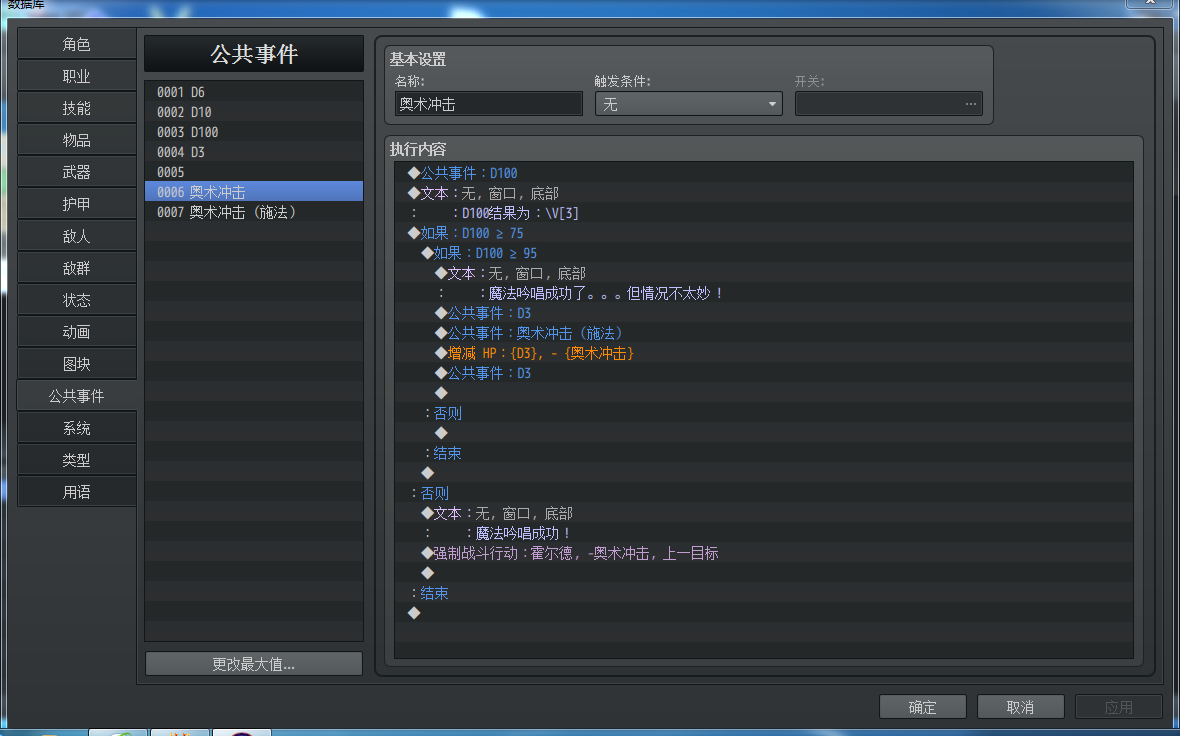Select common event 0004 D3

pos(254,152)
